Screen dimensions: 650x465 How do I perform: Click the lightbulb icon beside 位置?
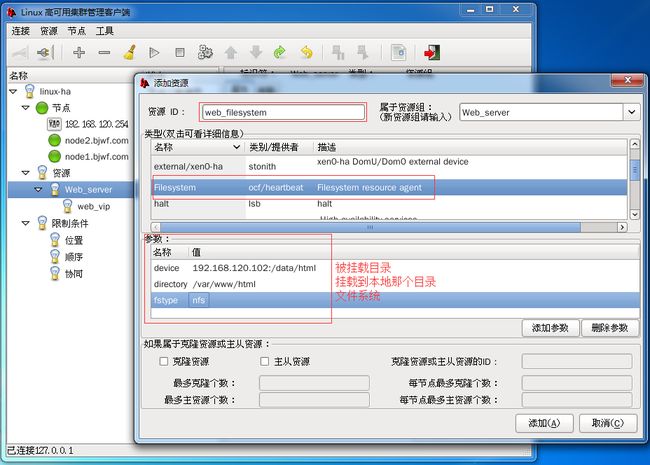[x=55, y=240]
